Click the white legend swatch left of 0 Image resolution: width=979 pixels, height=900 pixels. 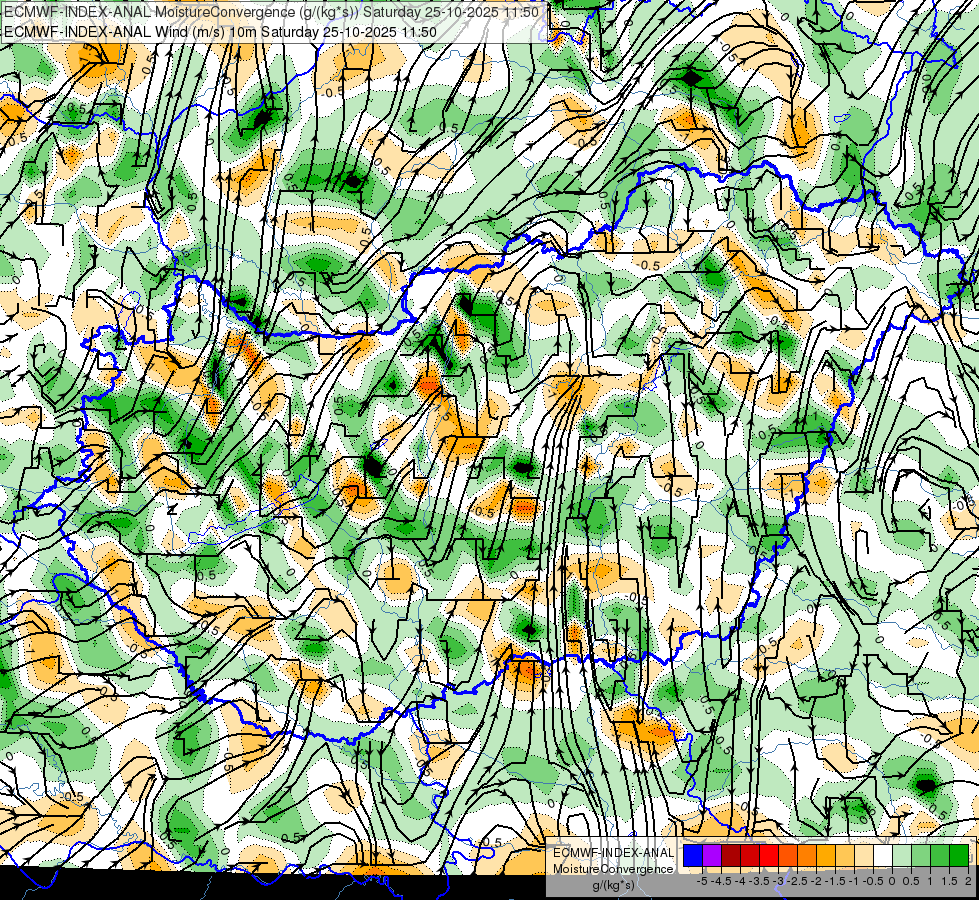pyautogui.click(x=883, y=856)
